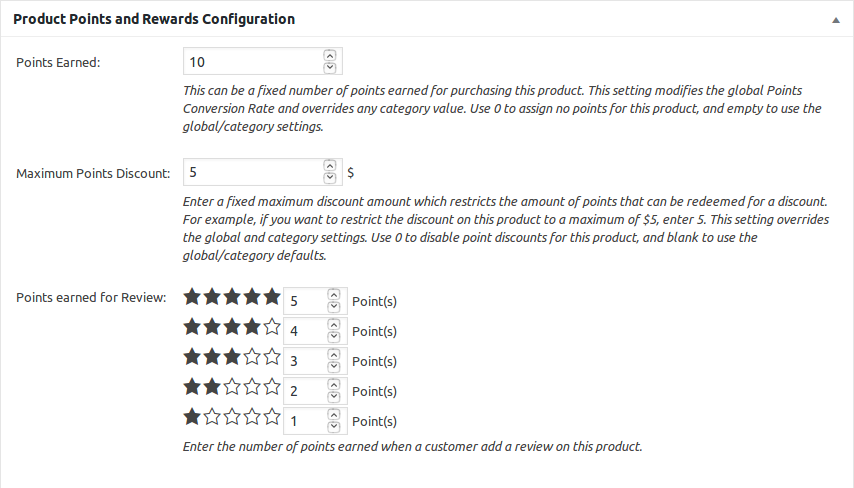The image size is (854, 488).
Task: Collapse the Product Points and Rewards panel
Action: tap(835, 20)
